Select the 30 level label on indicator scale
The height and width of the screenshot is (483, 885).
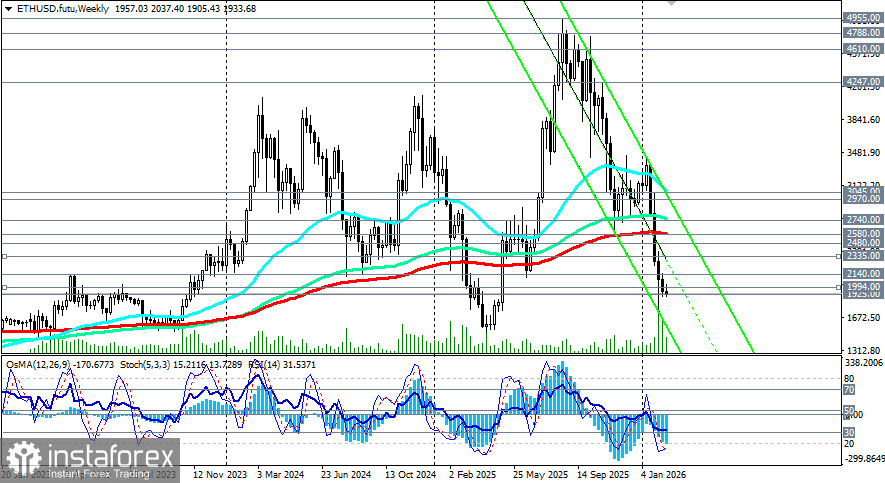click(849, 432)
